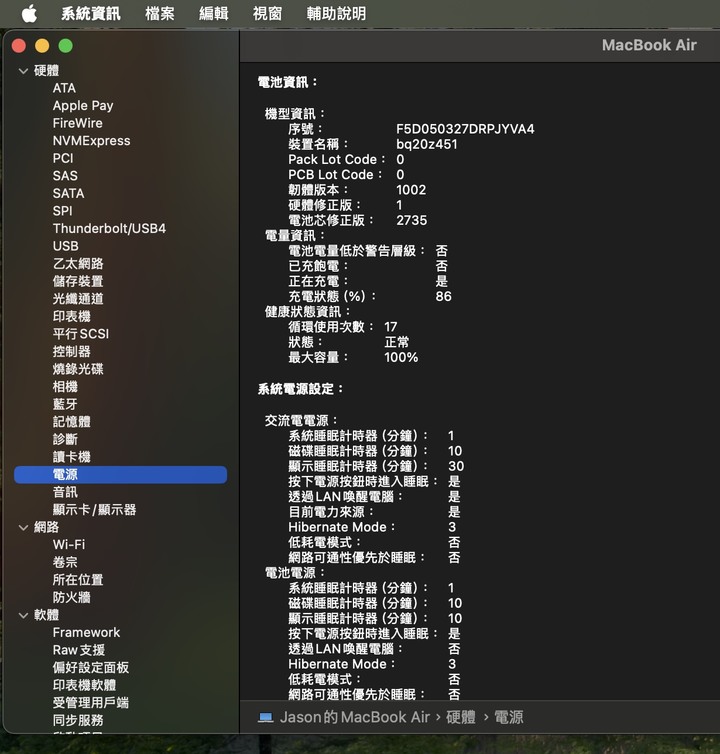The height and width of the screenshot is (754, 720).
Task: Select 診斷 in the sidebar
Action: point(65,439)
